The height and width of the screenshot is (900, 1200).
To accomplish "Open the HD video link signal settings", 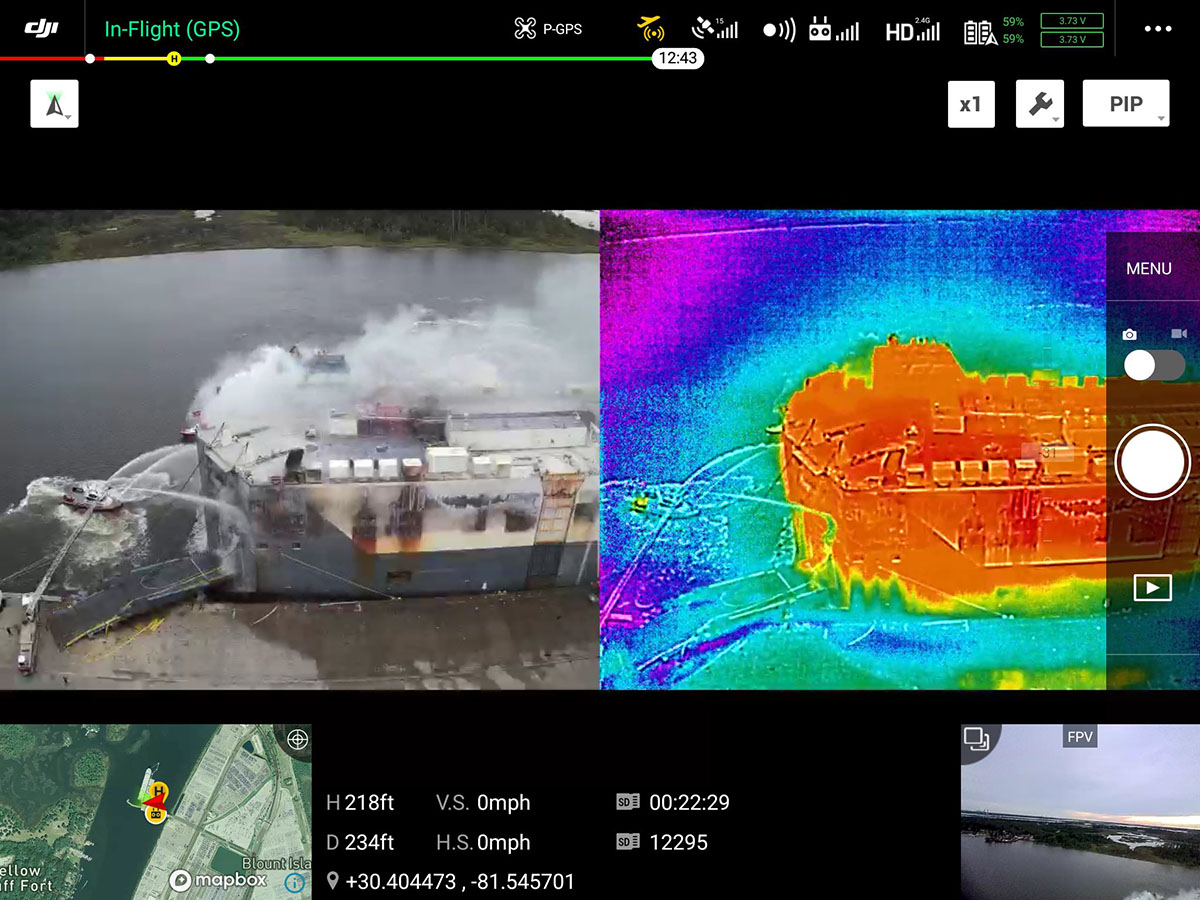I will pos(912,31).
